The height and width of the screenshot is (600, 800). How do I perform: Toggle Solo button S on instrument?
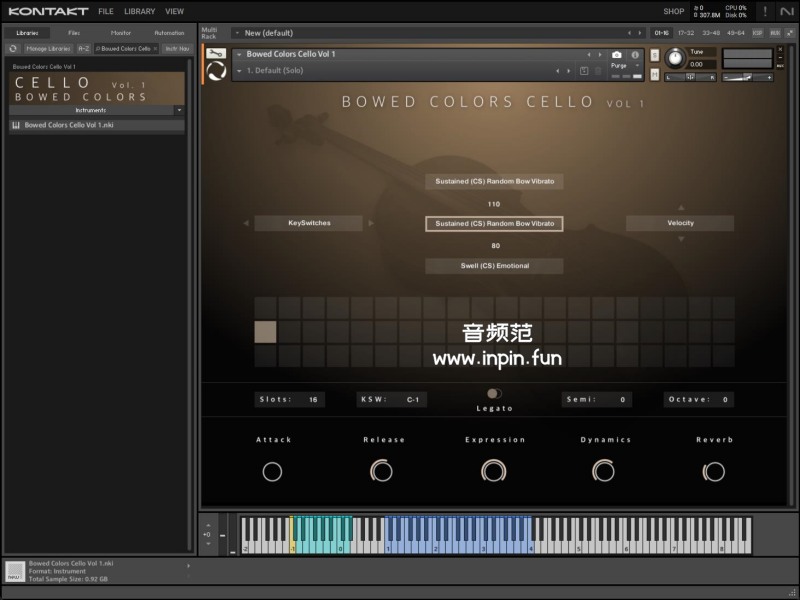[655, 55]
